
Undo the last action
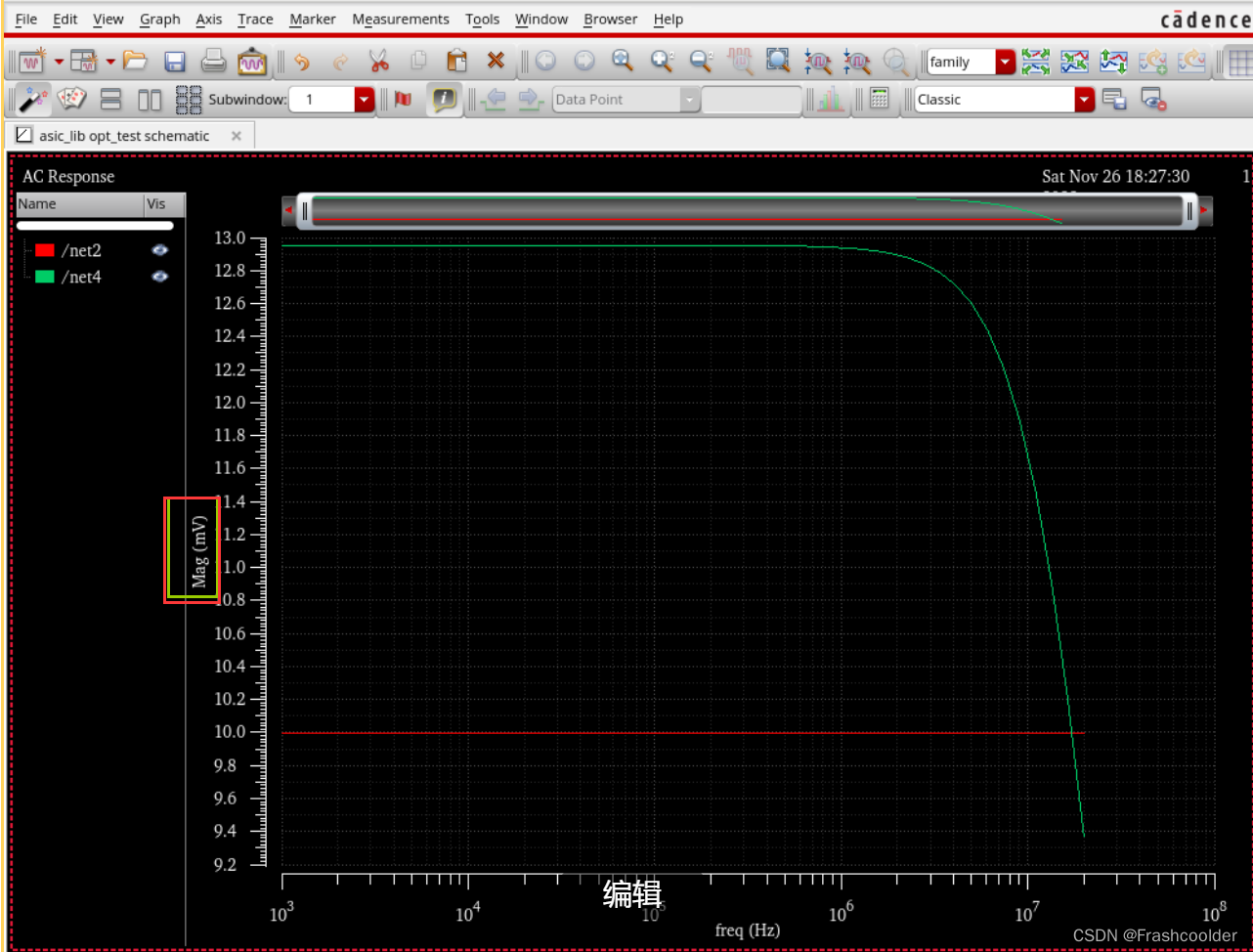click(302, 62)
